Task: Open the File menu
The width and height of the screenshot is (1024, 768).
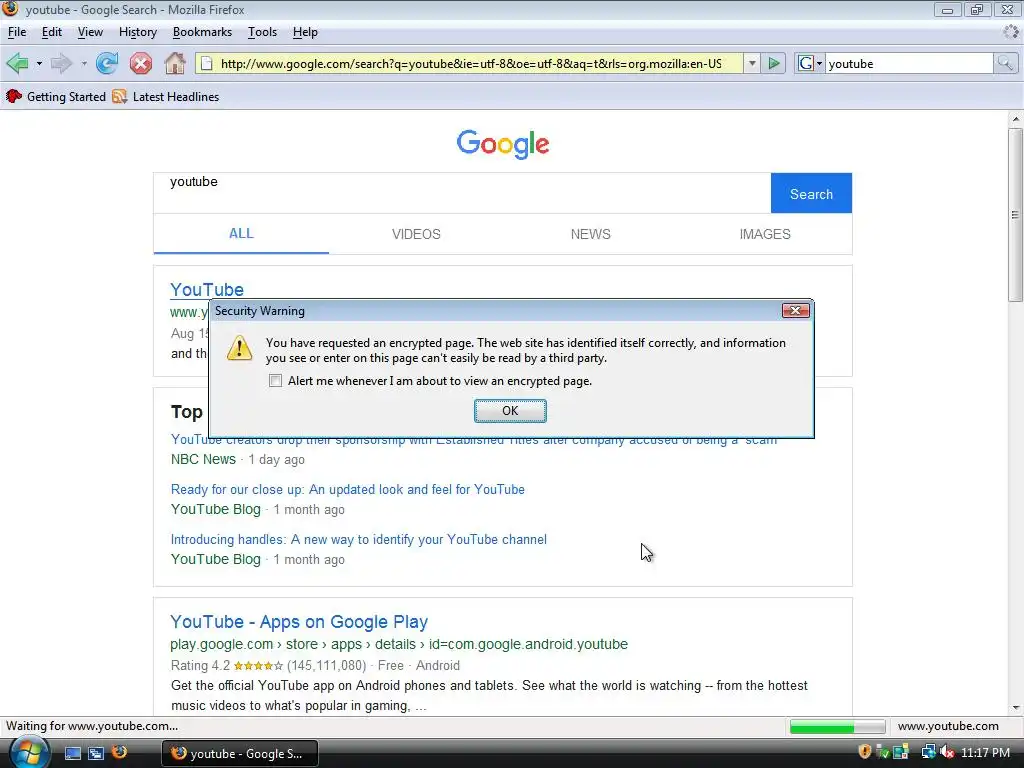Action: [x=17, y=32]
